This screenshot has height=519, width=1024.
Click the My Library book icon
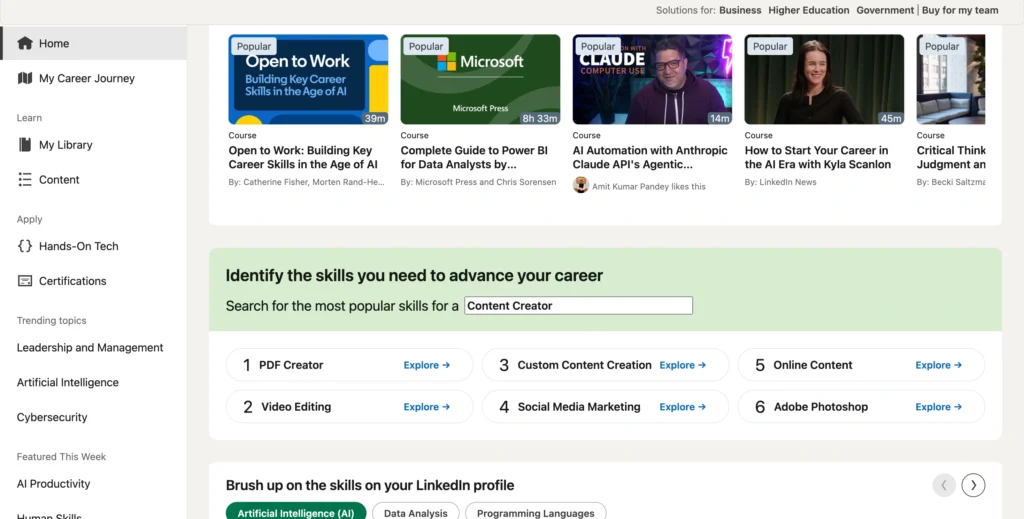(x=25, y=145)
